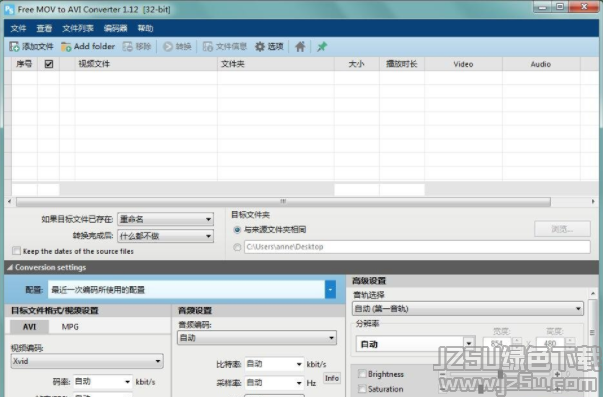603x397 pixels.
Task: Click the up arrow of the 高级设置 scrollbar
Action: tap(593, 294)
